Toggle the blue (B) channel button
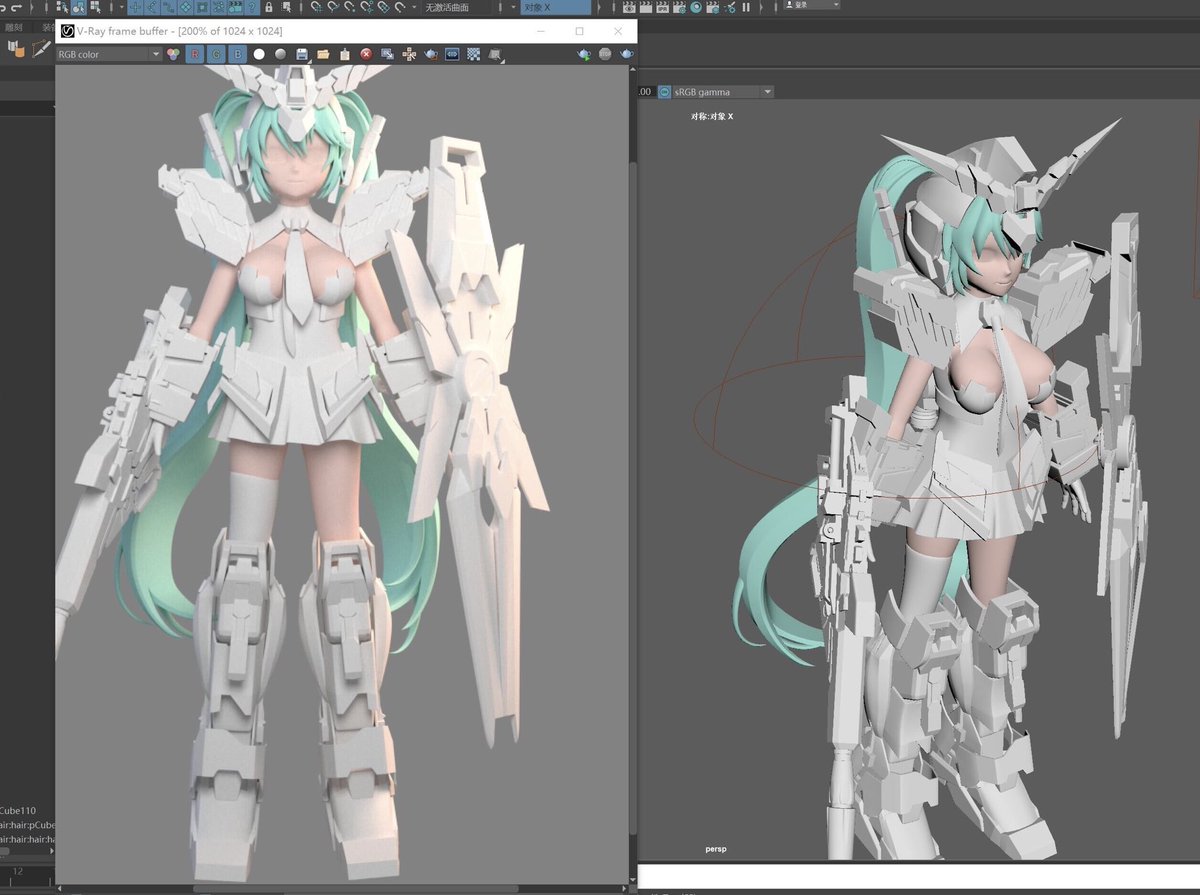This screenshot has width=1200, height=895. pos(238,54)
